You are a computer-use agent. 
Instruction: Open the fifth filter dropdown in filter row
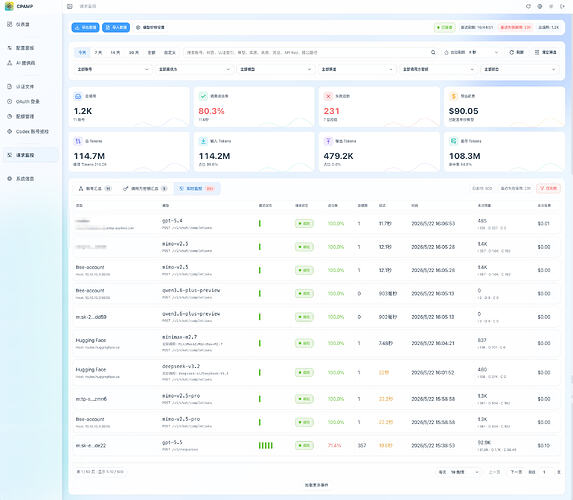(438, 69)
